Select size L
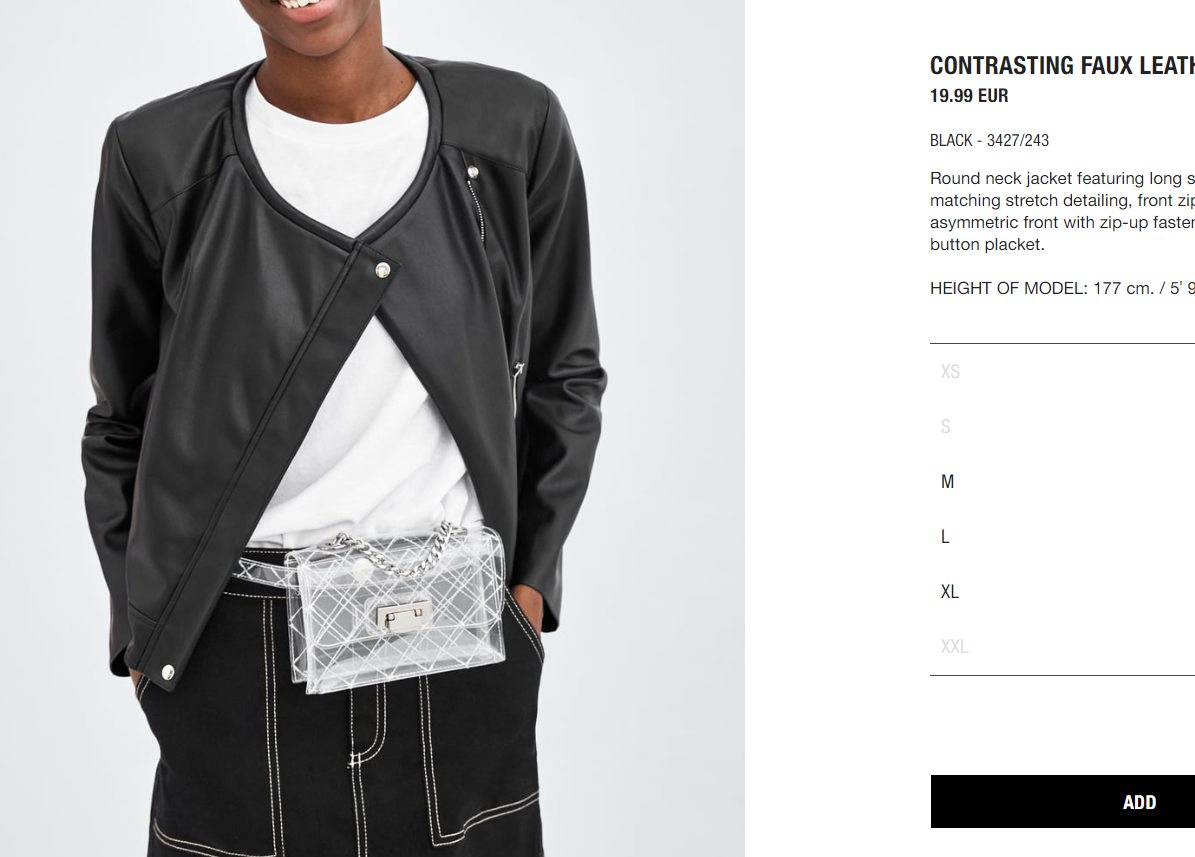Screen dimensions: 1195x857 pos(1062,537)
